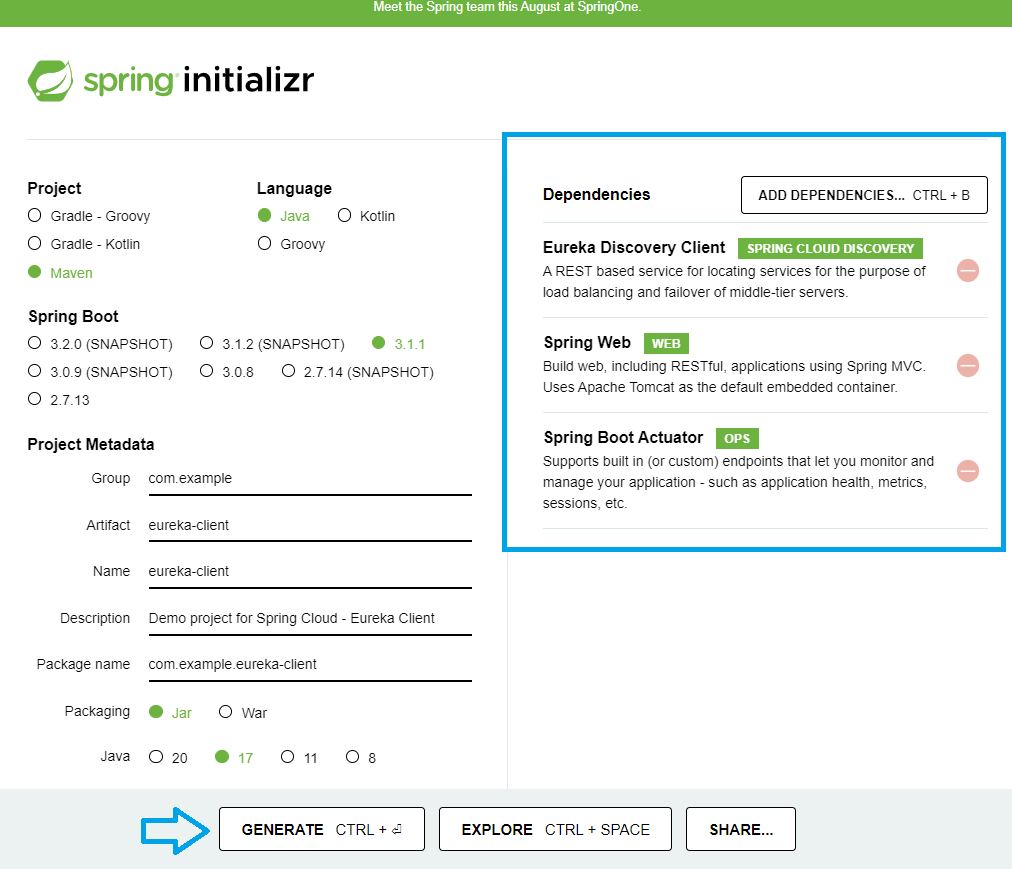
Task: Select Spring Boot 3.2.0 (SNAPSHOT)
Action: click(x=100, y=343)
